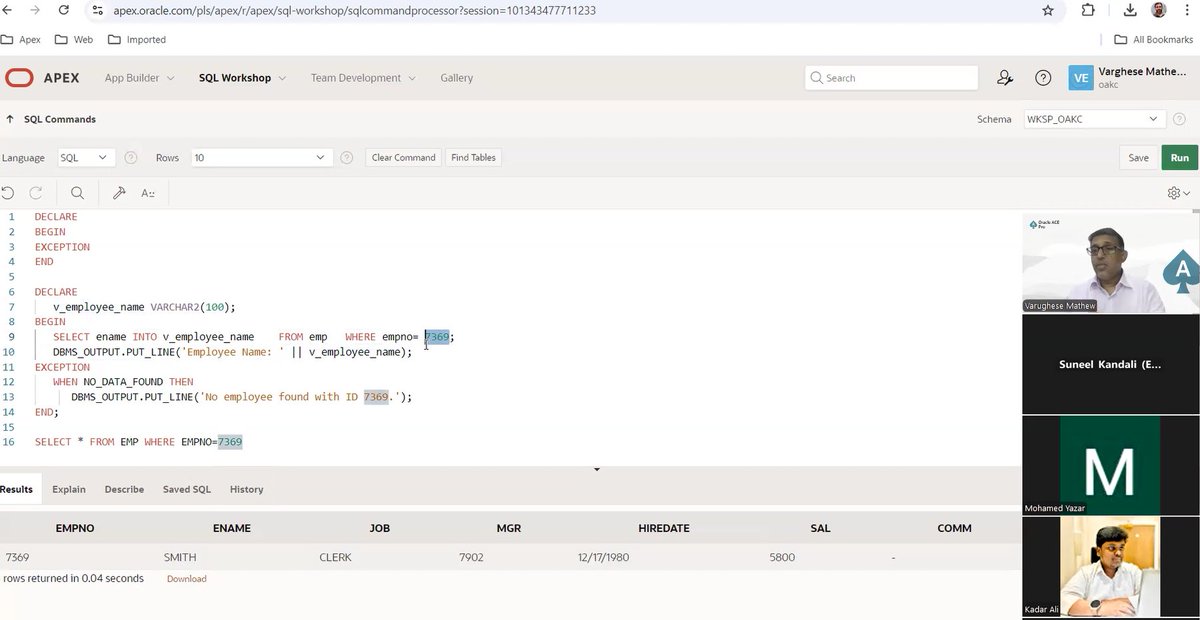The image size is (1200, 620).
Task: Open the Schema dropdown showing WKSP_OAKC
Action: point(1093,118)
